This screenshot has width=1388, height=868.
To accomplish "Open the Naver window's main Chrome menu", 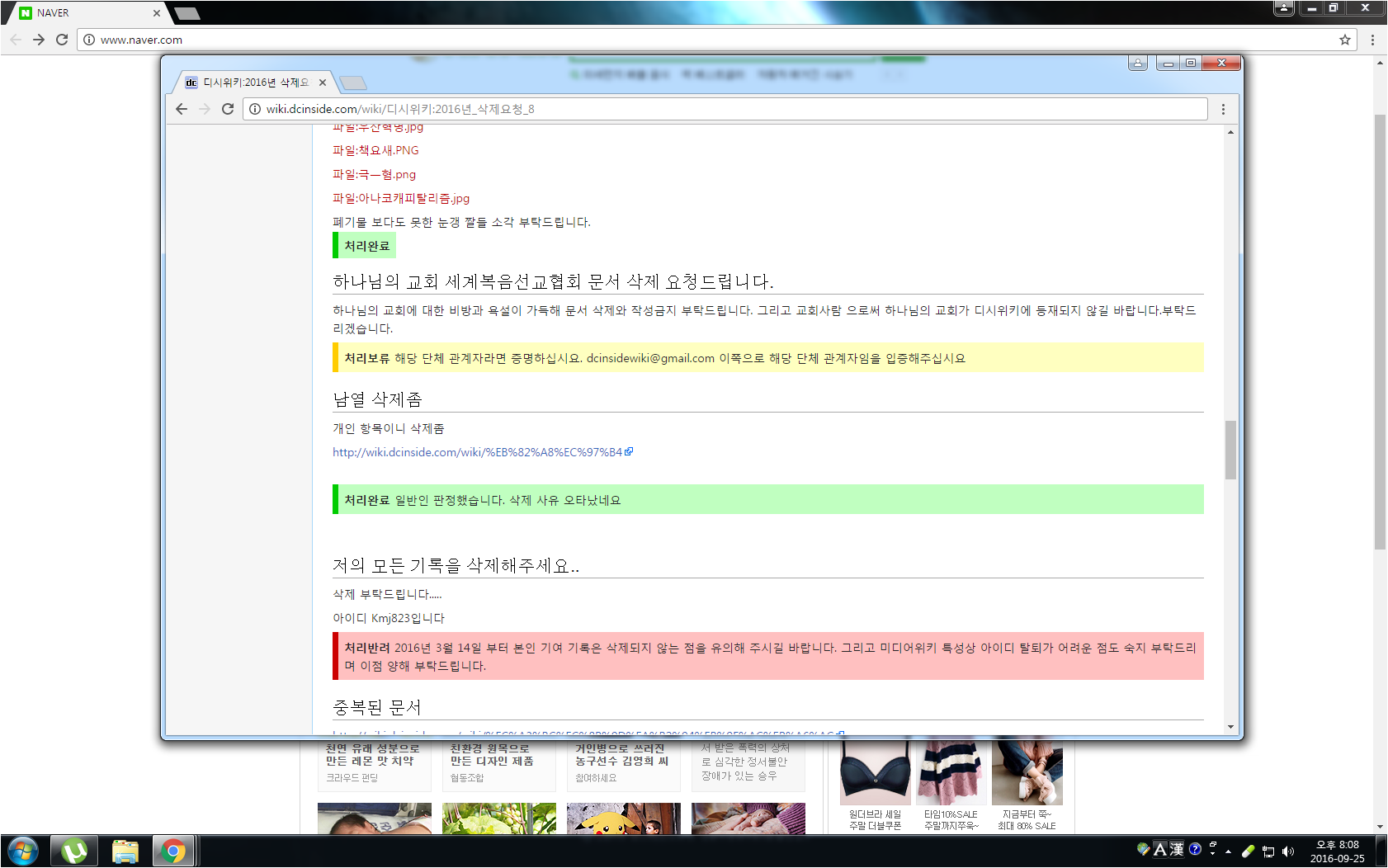I will click(x=1372, y=40).
